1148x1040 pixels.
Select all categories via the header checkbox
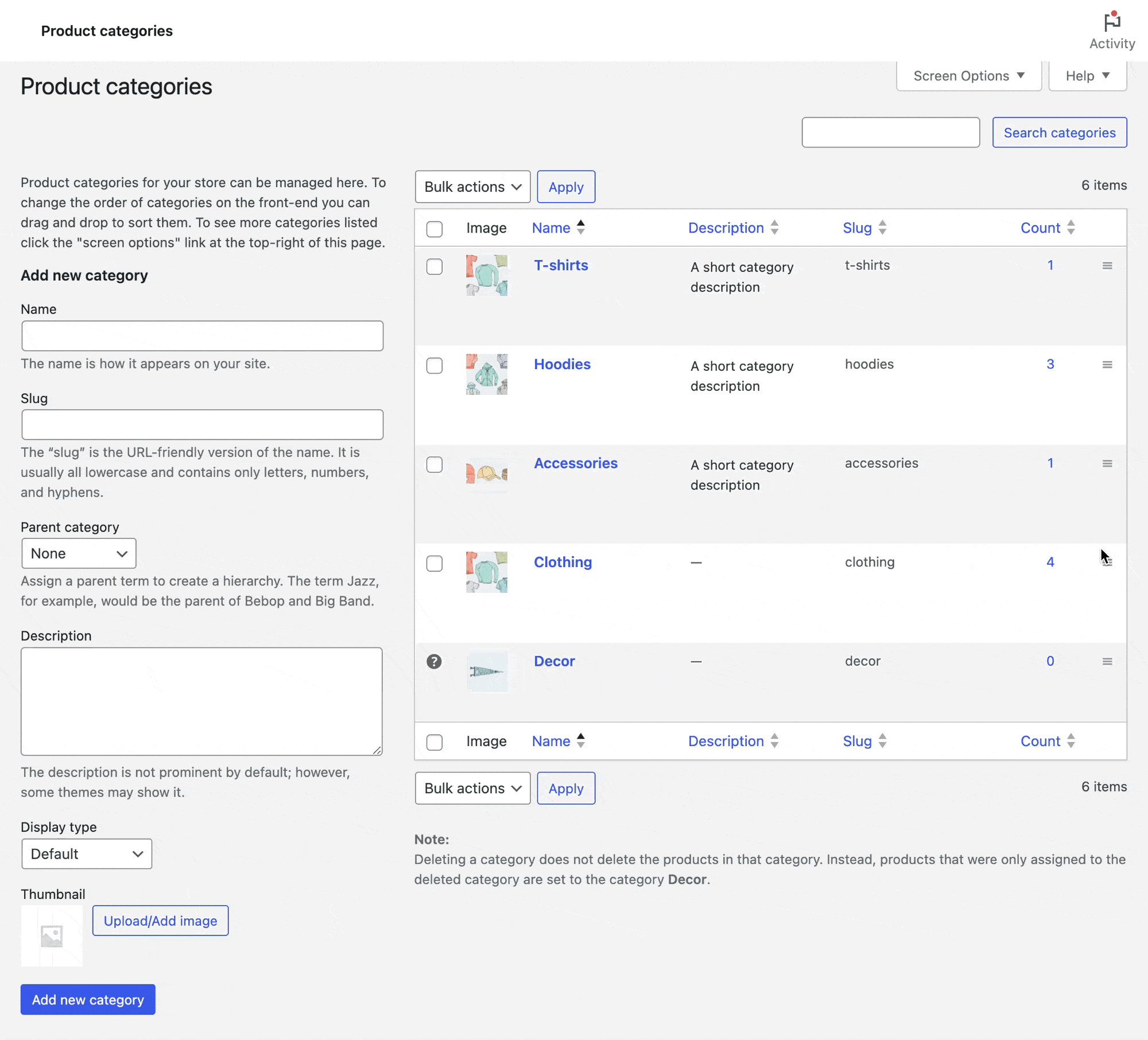pyautogui.click(x=435, y=228)
